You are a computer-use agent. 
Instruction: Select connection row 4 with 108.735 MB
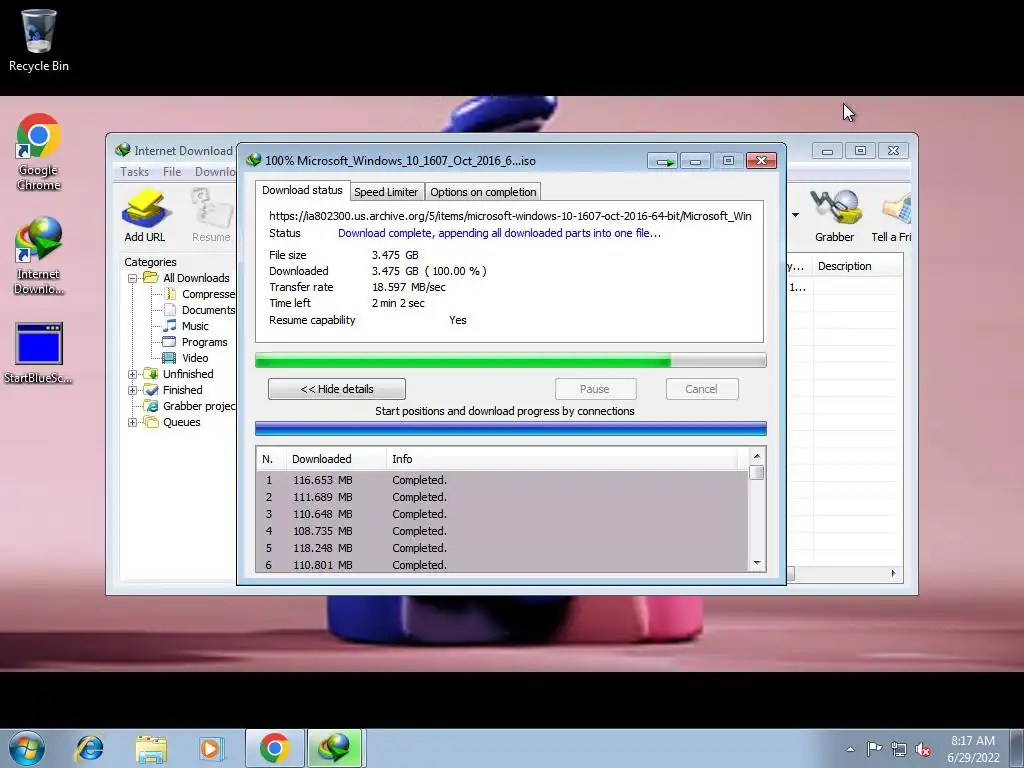(x=502, y=531)
